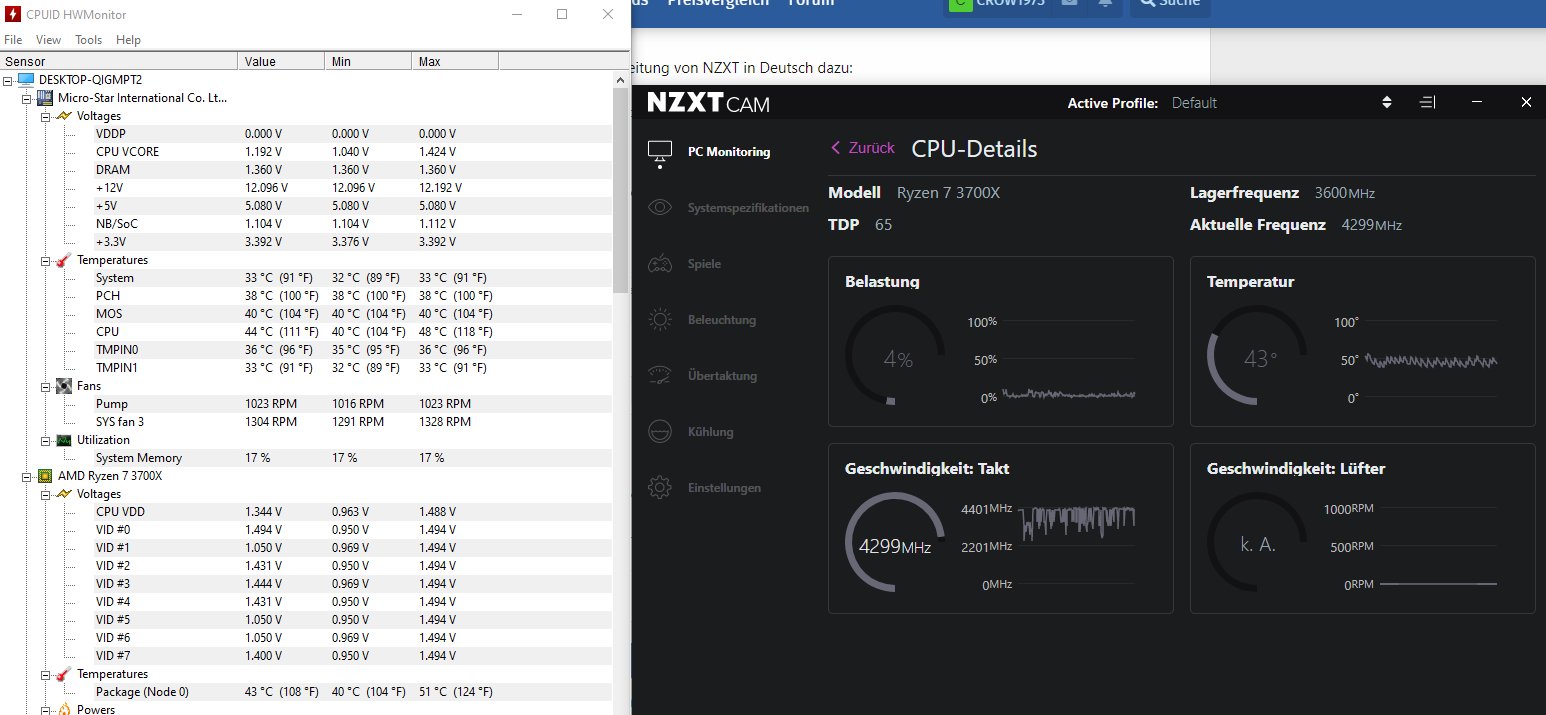Collapse the CPU Temperatures group
1546x715 pixels.
[x=45, y=674]
